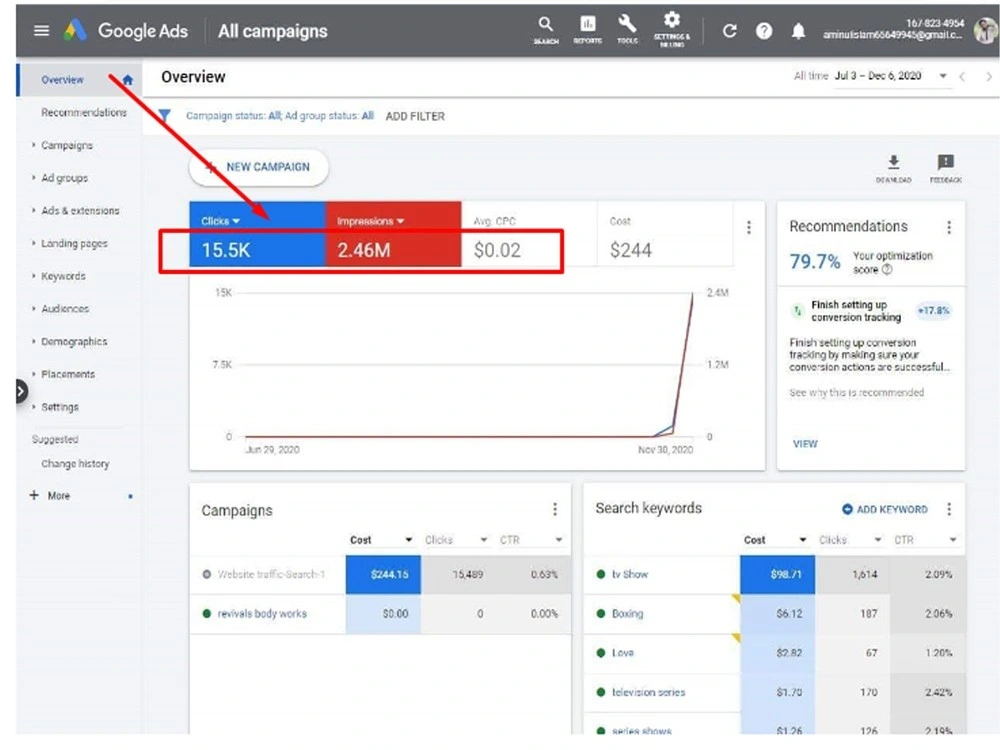
Task: Click the $98.71 cost cell
Action: (x=777, y=575)
